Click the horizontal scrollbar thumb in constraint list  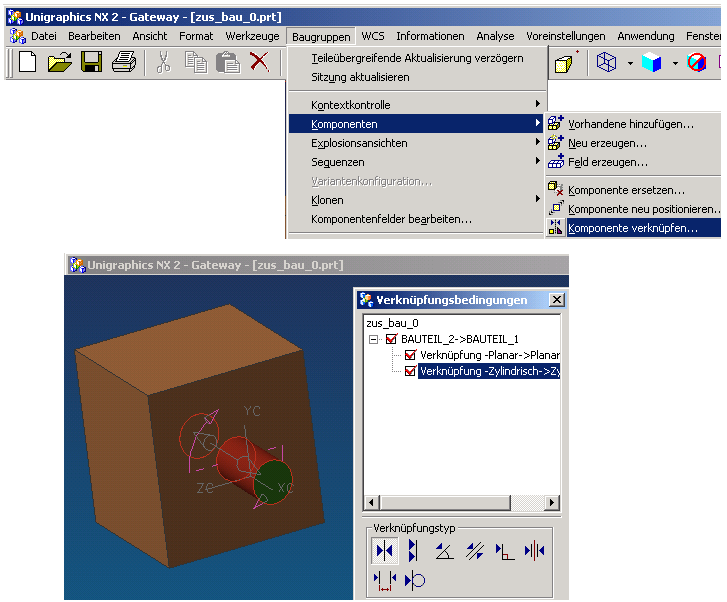point(445,502)
